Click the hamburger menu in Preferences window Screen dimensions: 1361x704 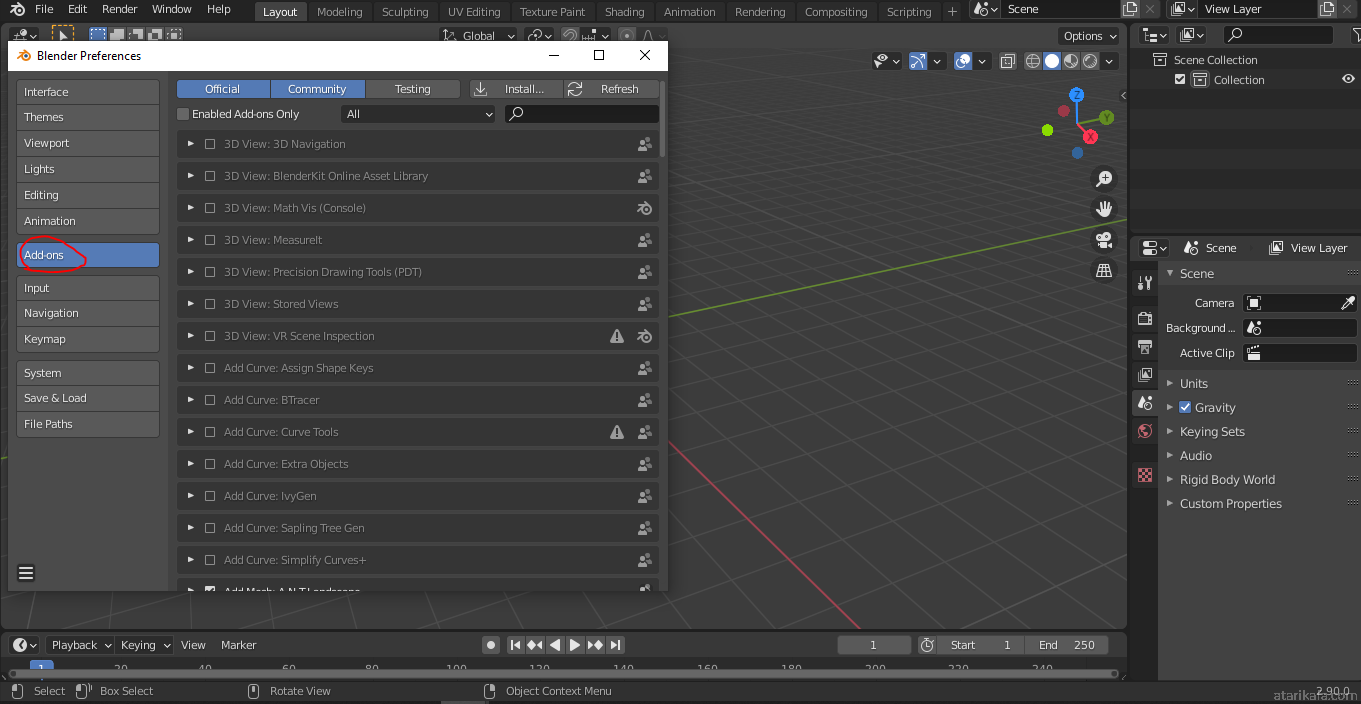pyautogui.click(x=26, y=573)
